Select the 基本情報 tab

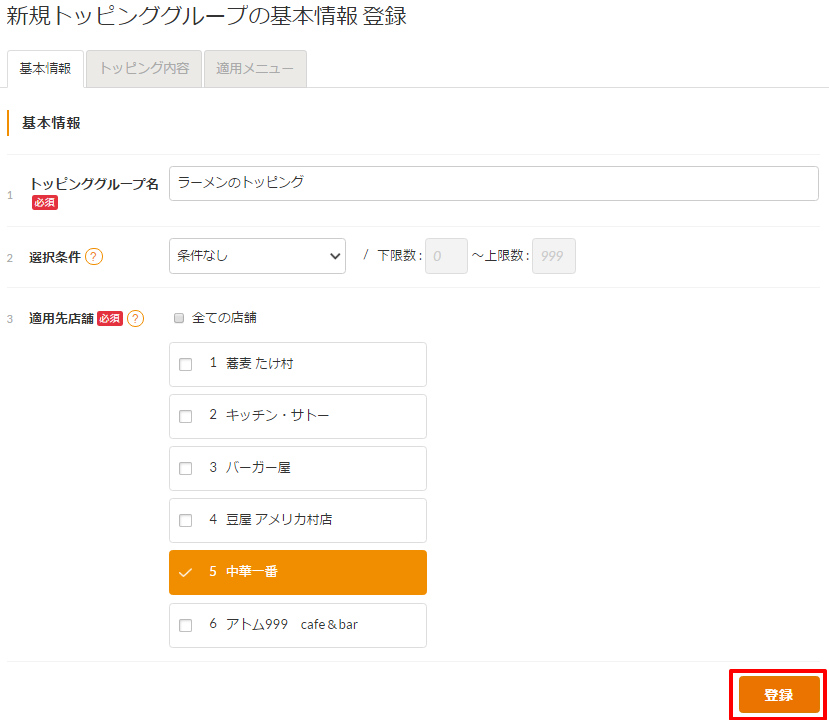[x=45, y=69]
